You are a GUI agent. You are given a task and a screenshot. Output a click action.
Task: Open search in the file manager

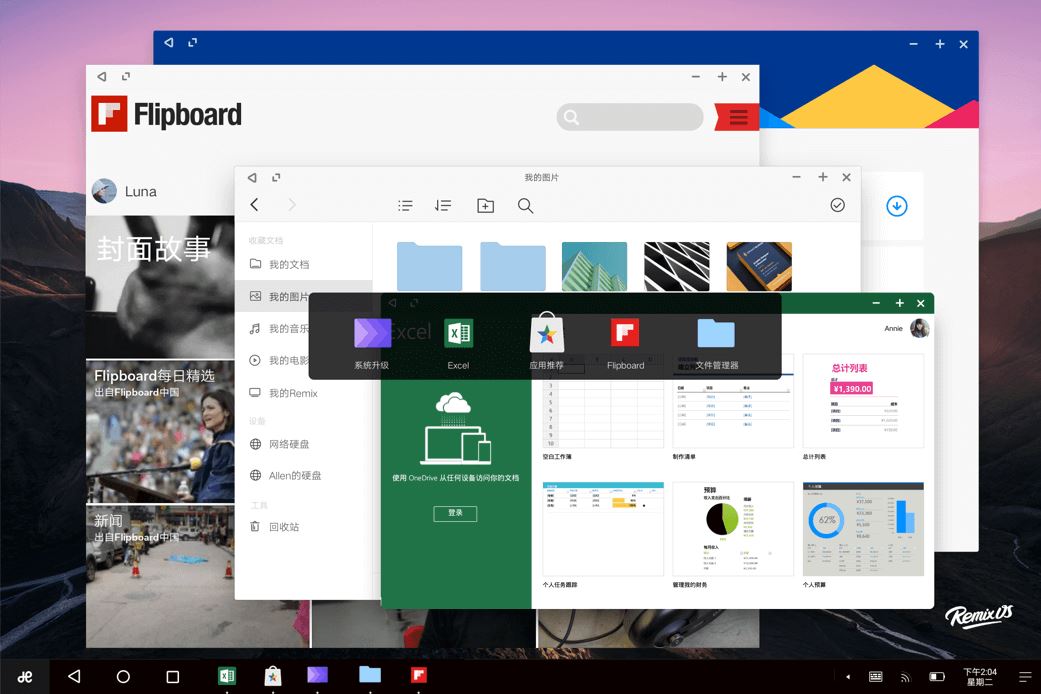coord(525,206)
